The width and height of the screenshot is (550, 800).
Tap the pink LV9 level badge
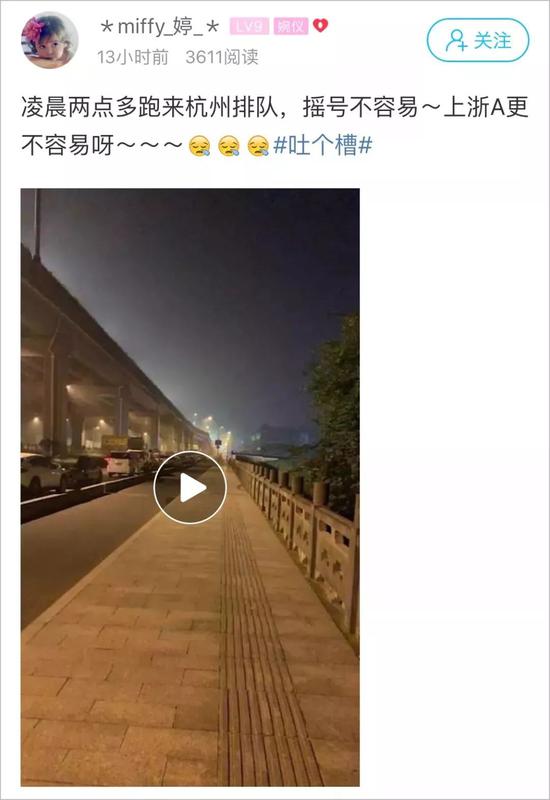coord(249,26)
